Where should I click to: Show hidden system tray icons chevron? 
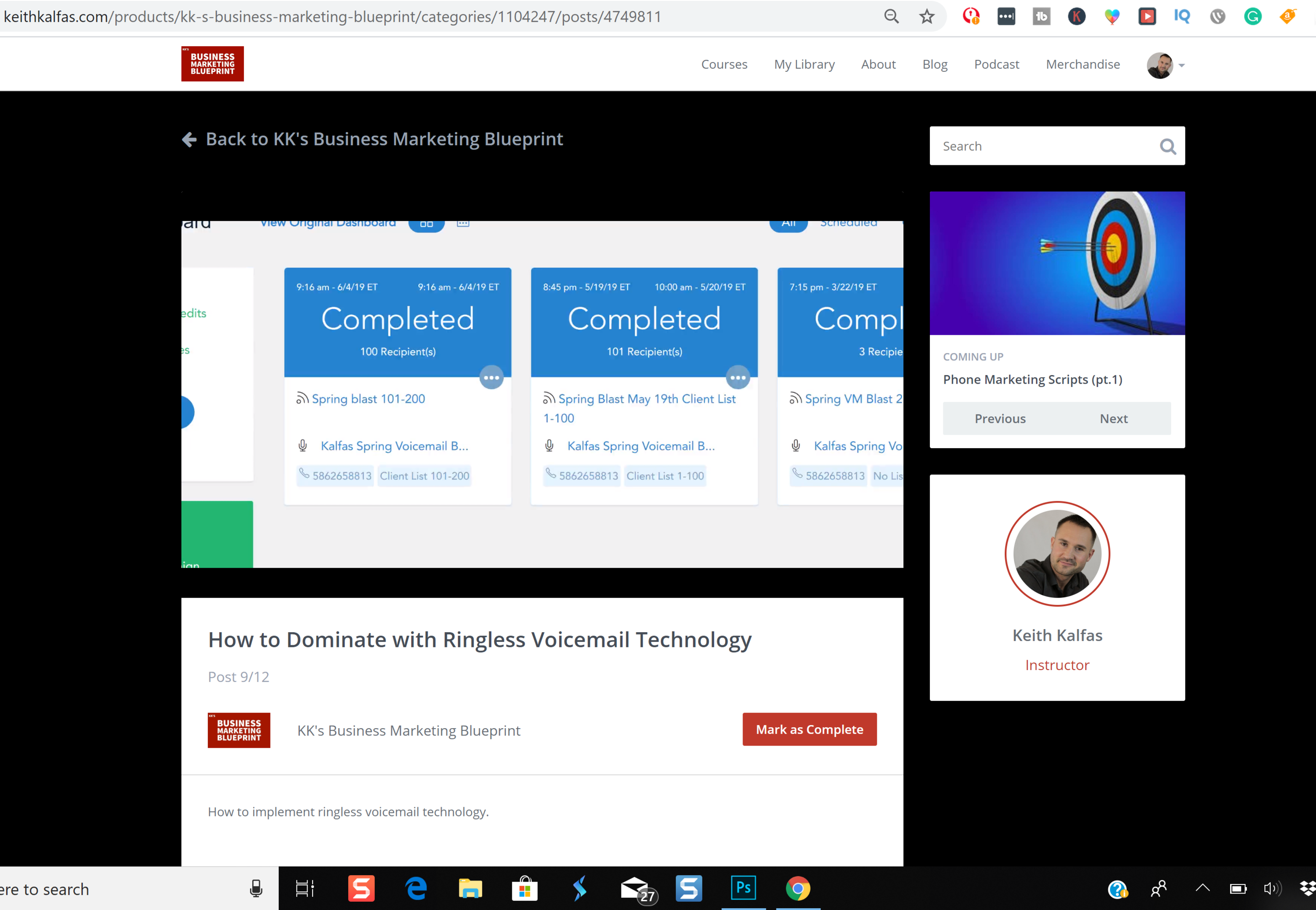click(1202, 888)
